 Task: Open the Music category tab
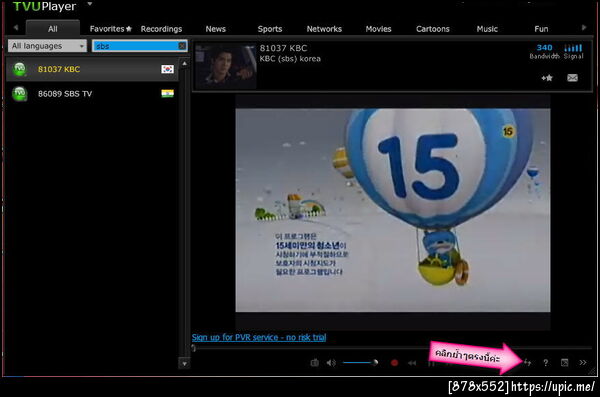click(x=487, y=29)
